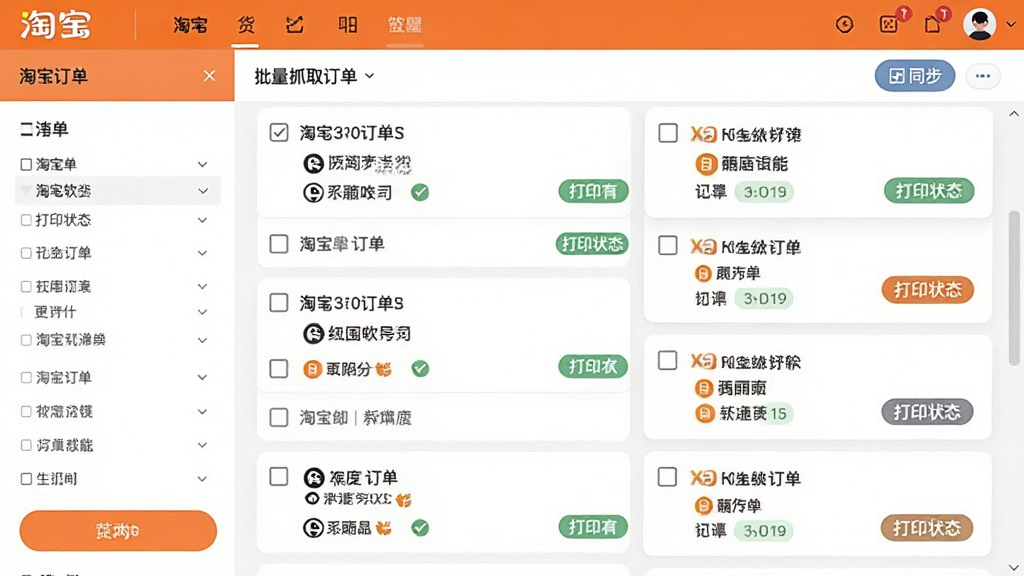1024x576 pixels.
Task: Expand the 淘宝单 sidebar row chevron
Action: click(x=202, y=165)
